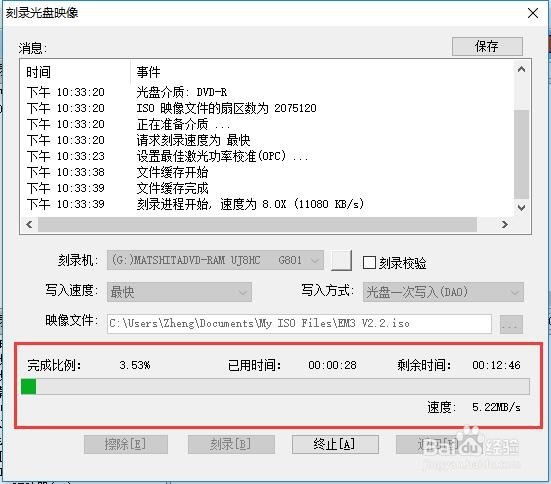Click the 保存 button to save messages
The width and height of the screenshot is (551, 484).
point(487,46)
